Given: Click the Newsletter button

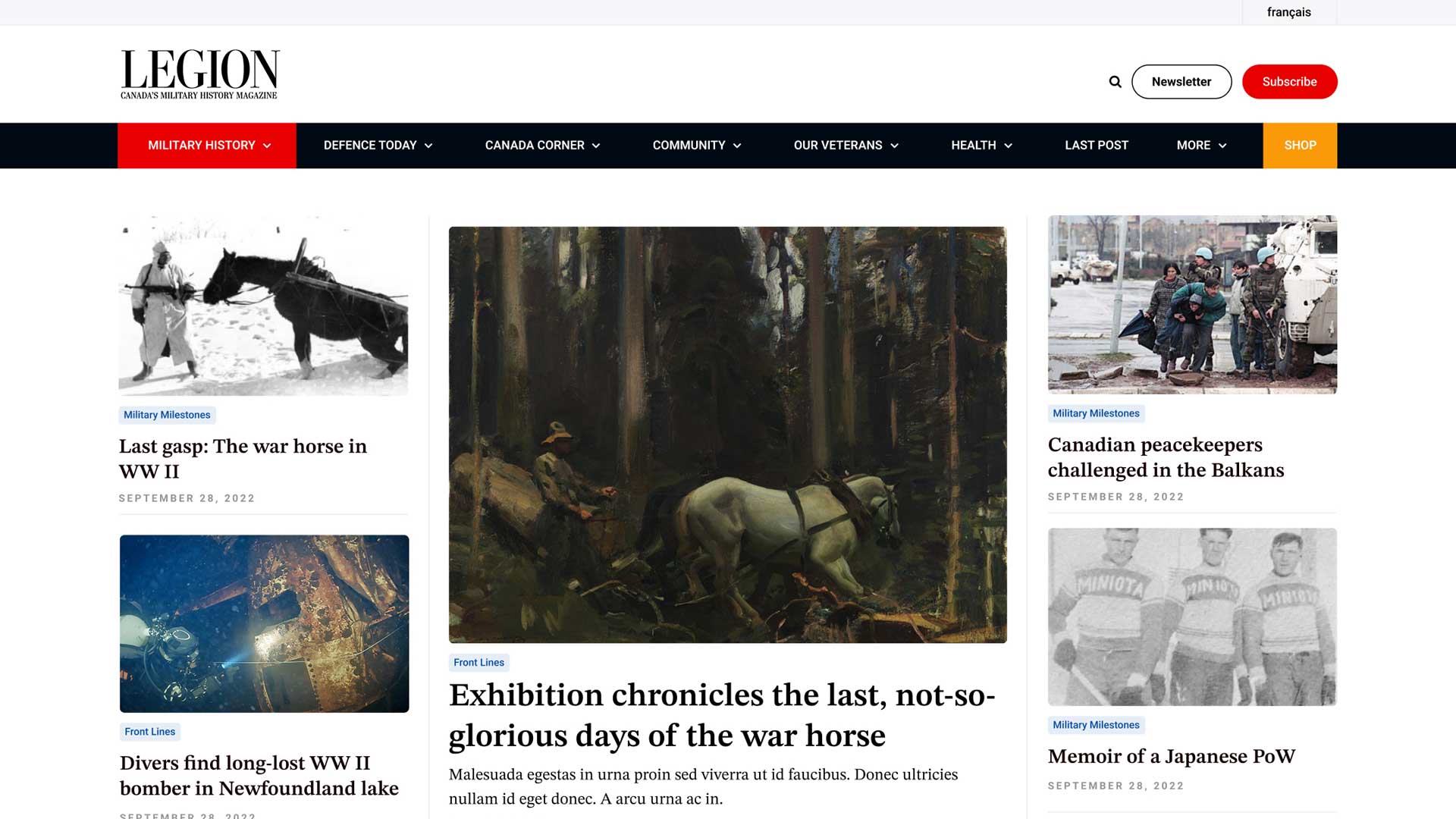Looking at the screenshot, I should tap(1181, 82).
